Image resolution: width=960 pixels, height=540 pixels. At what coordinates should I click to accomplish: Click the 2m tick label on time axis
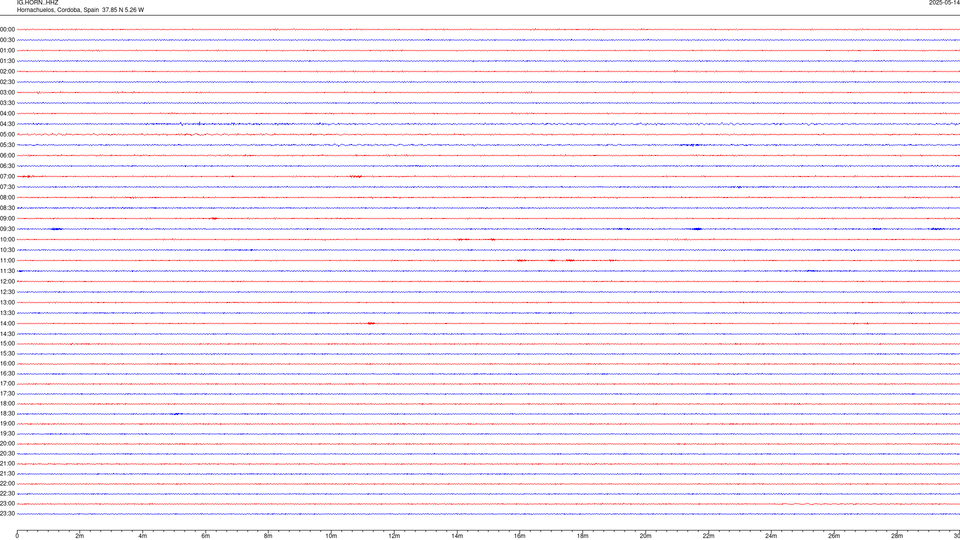(80, 536)
